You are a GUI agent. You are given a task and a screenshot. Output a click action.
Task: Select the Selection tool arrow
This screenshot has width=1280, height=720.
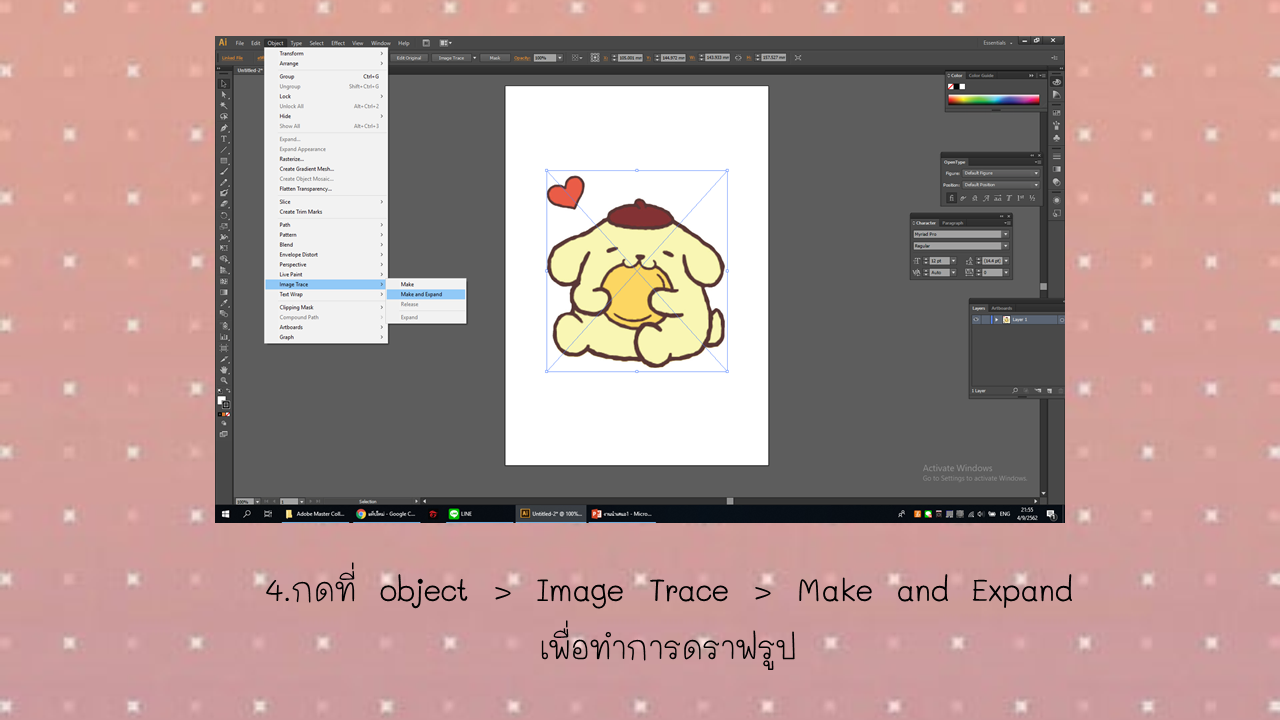(224, 84)
